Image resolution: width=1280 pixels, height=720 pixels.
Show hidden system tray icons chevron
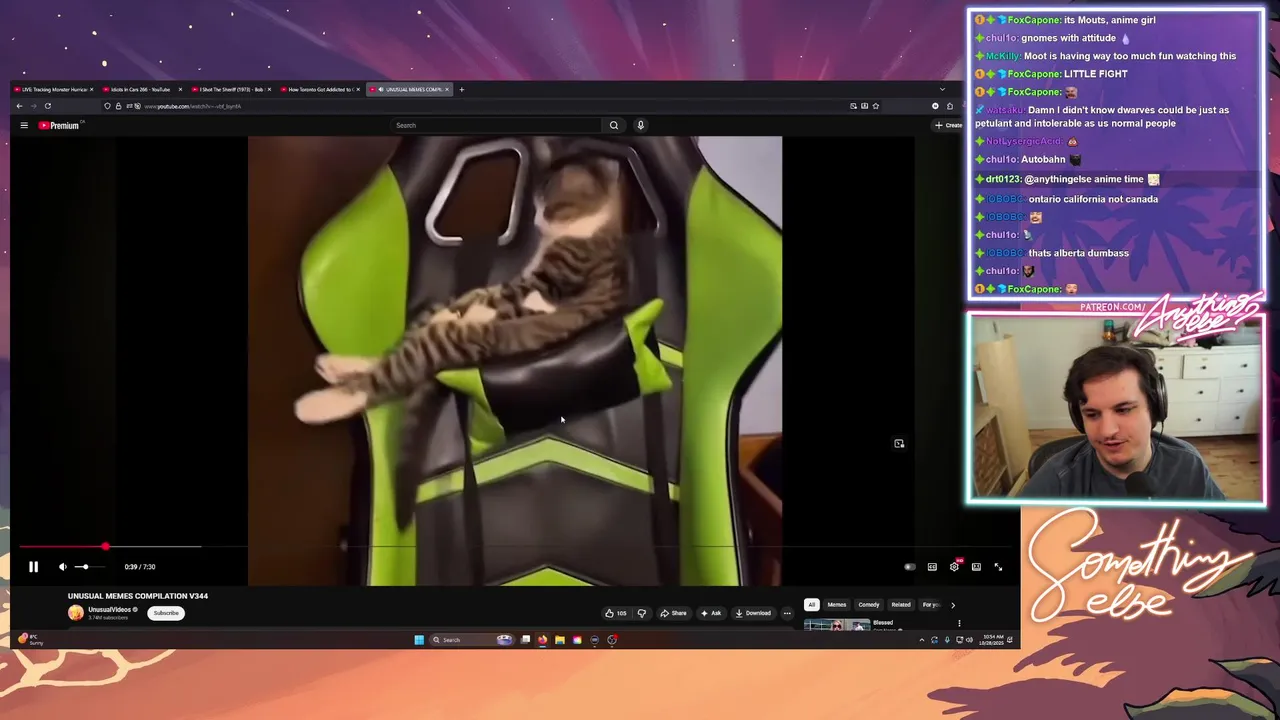coord(922,640)
